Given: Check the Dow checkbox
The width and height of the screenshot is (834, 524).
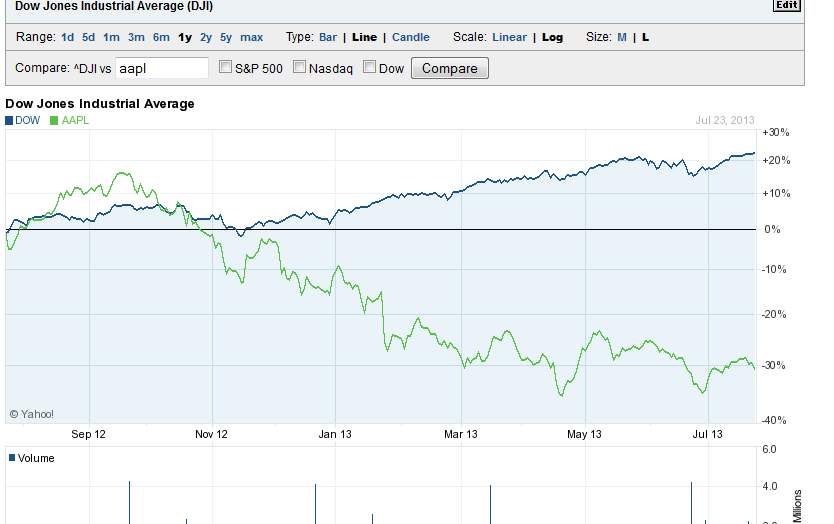Looking at the screenshot, I should tap(369, 67).
